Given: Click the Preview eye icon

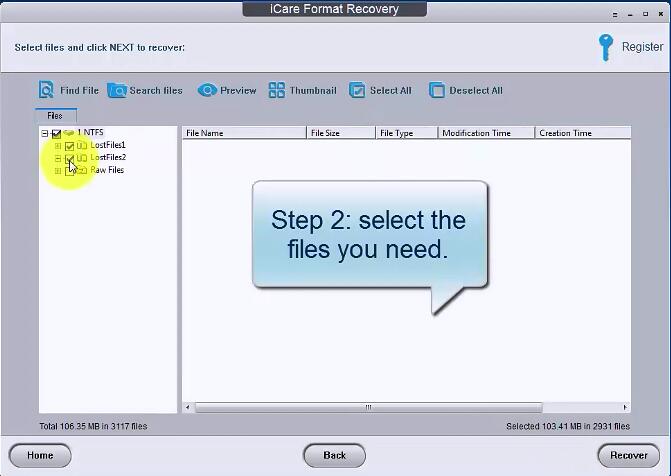Looking at the screenshot, I should [207, 90].
